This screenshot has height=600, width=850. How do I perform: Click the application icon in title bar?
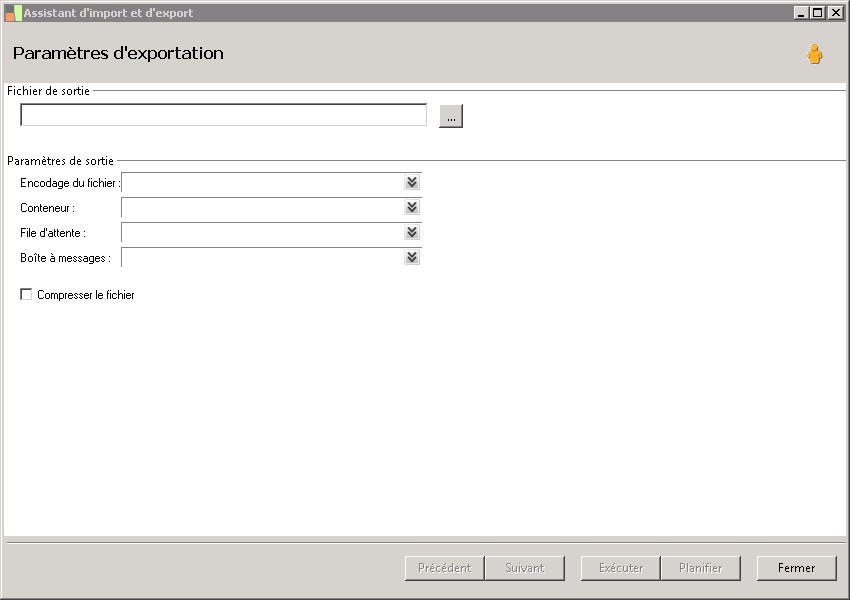click(13, 13)
